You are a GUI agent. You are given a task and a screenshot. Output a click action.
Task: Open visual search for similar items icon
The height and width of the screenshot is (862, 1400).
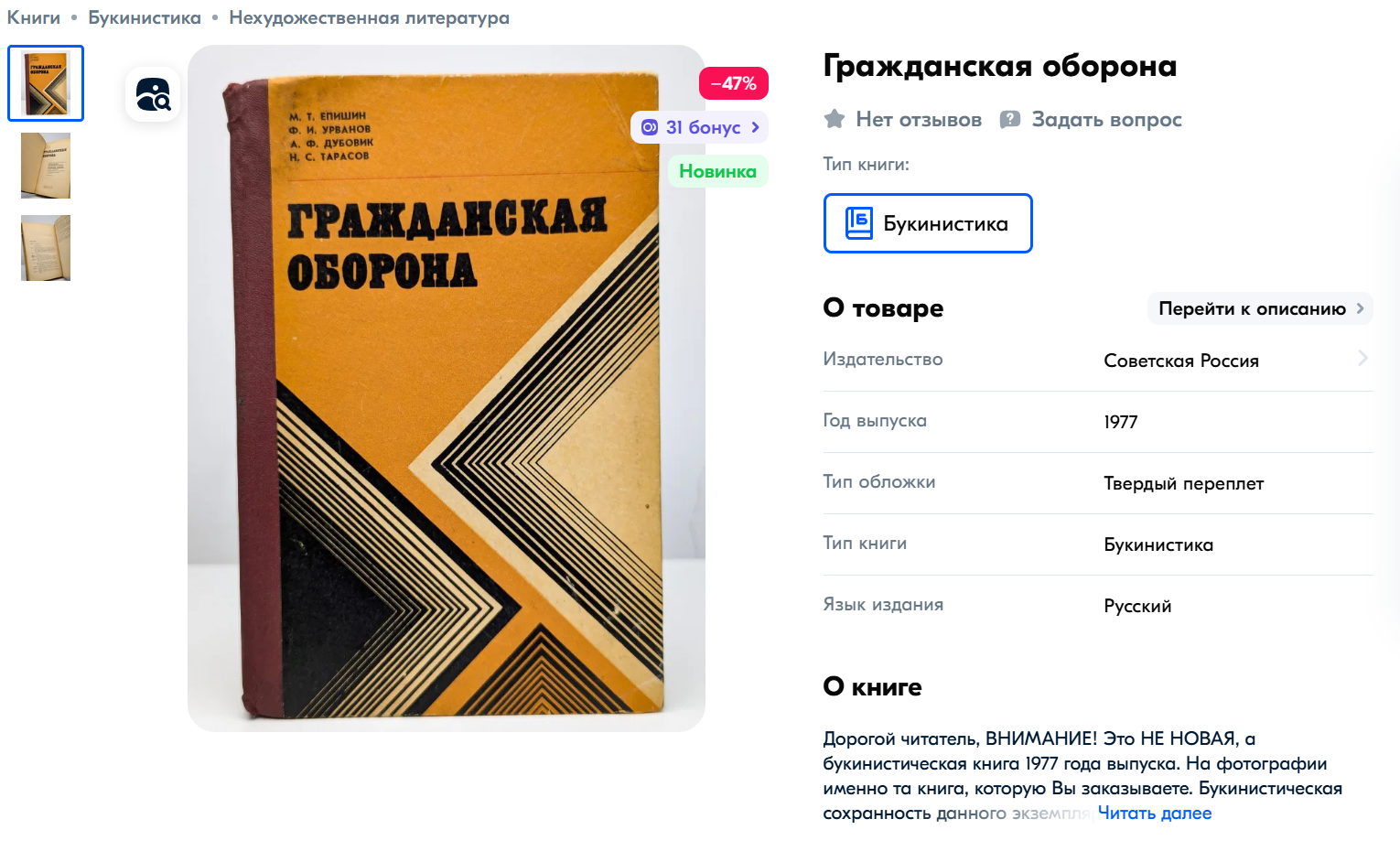pyautogui.click(x=153, y=94)
